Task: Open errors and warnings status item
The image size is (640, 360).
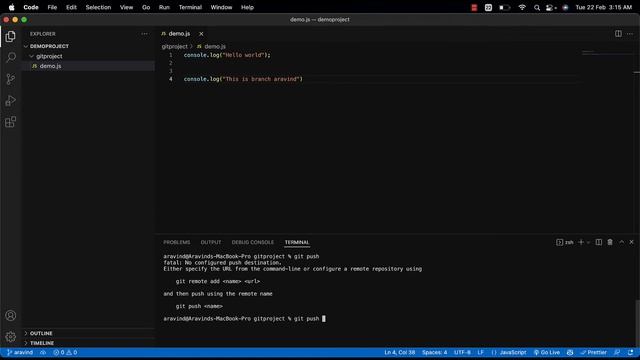Action: coord(65,352)
